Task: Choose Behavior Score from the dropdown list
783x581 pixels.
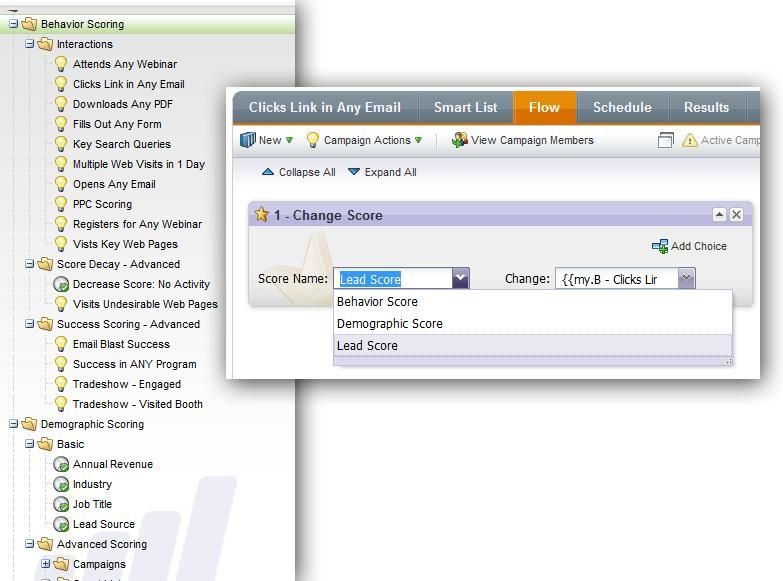Action: 532,302
